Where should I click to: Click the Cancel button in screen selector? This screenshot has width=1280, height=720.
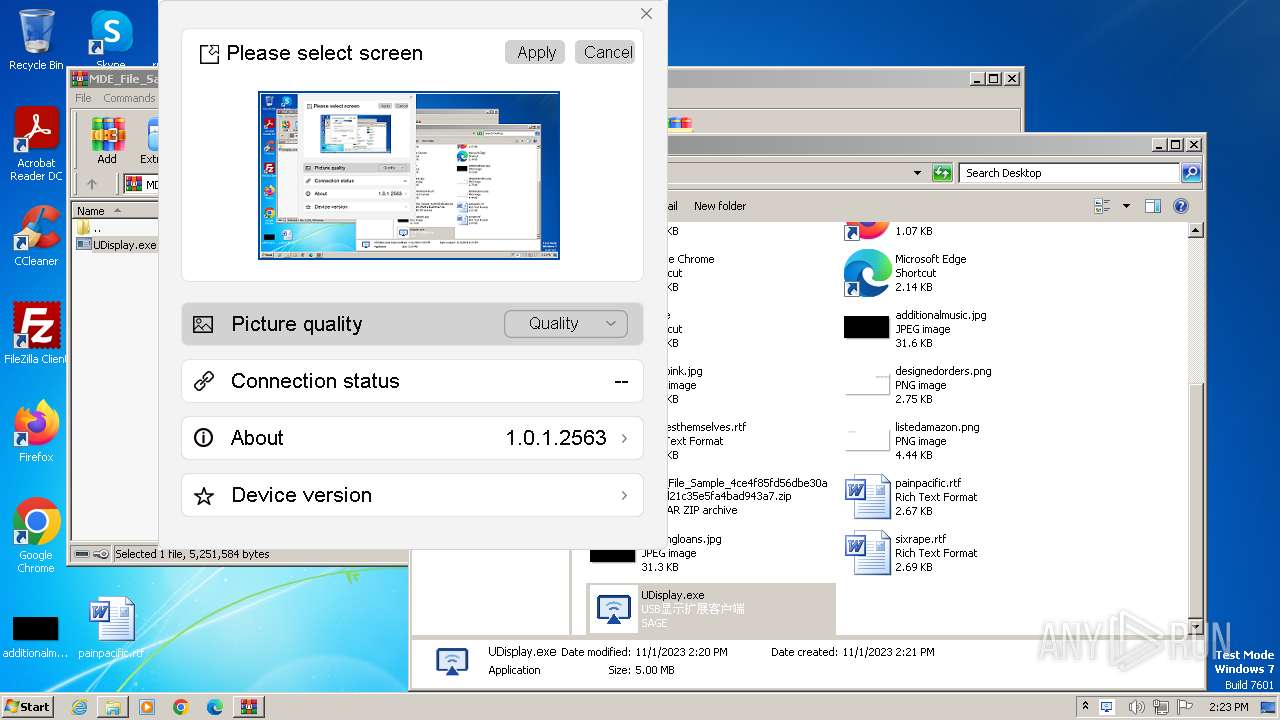[x=607, y=53]
